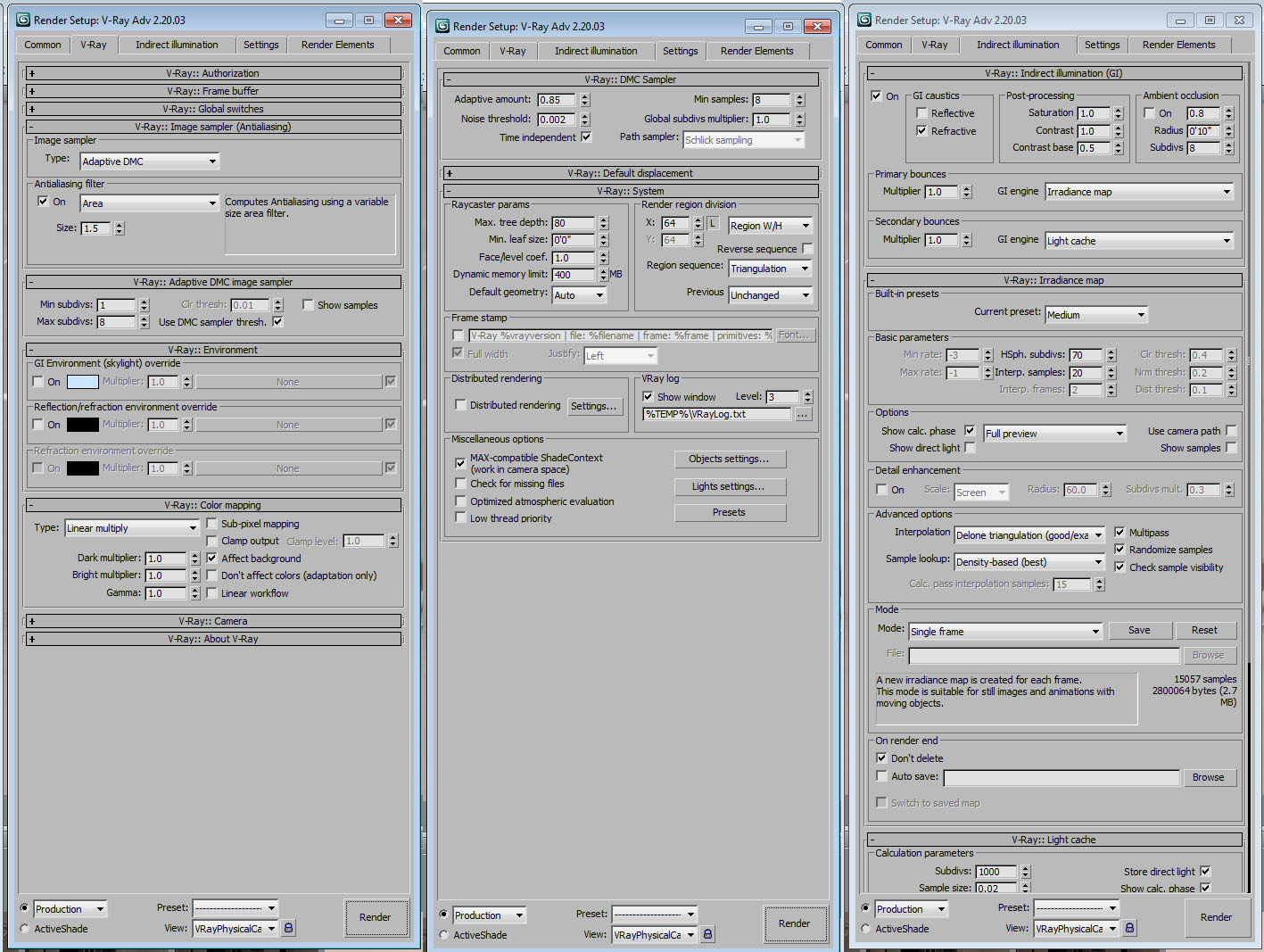1264x952 pixels.
Task: Open Common tab in right window
Action: point(884,45)
